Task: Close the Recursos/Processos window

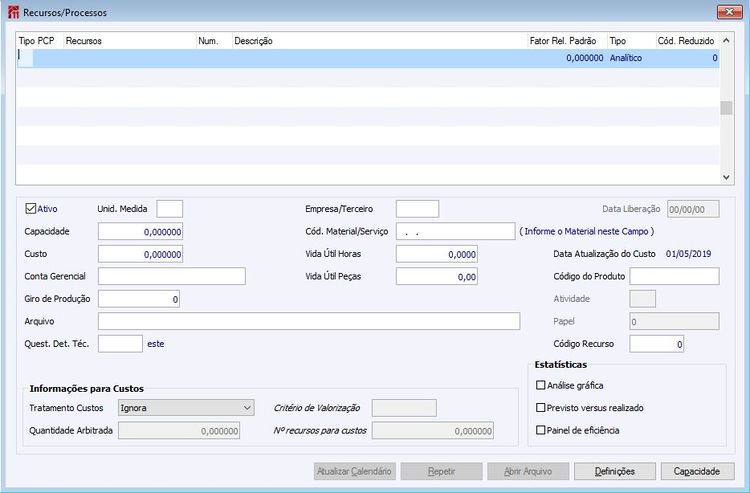Action: 728,12
